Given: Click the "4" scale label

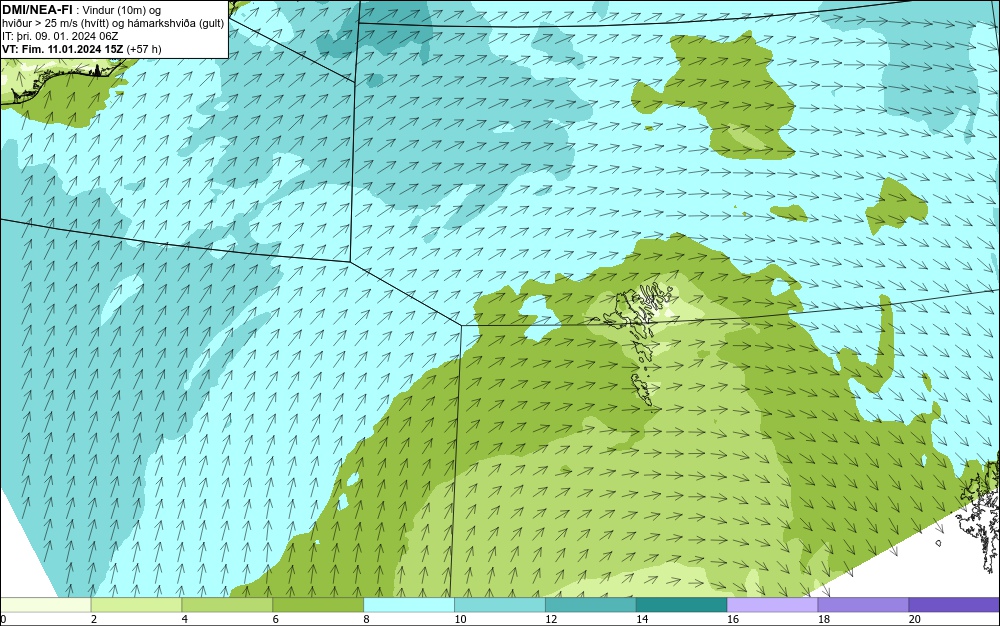Looking at the screenshot, I should click(x=185, y=619).
